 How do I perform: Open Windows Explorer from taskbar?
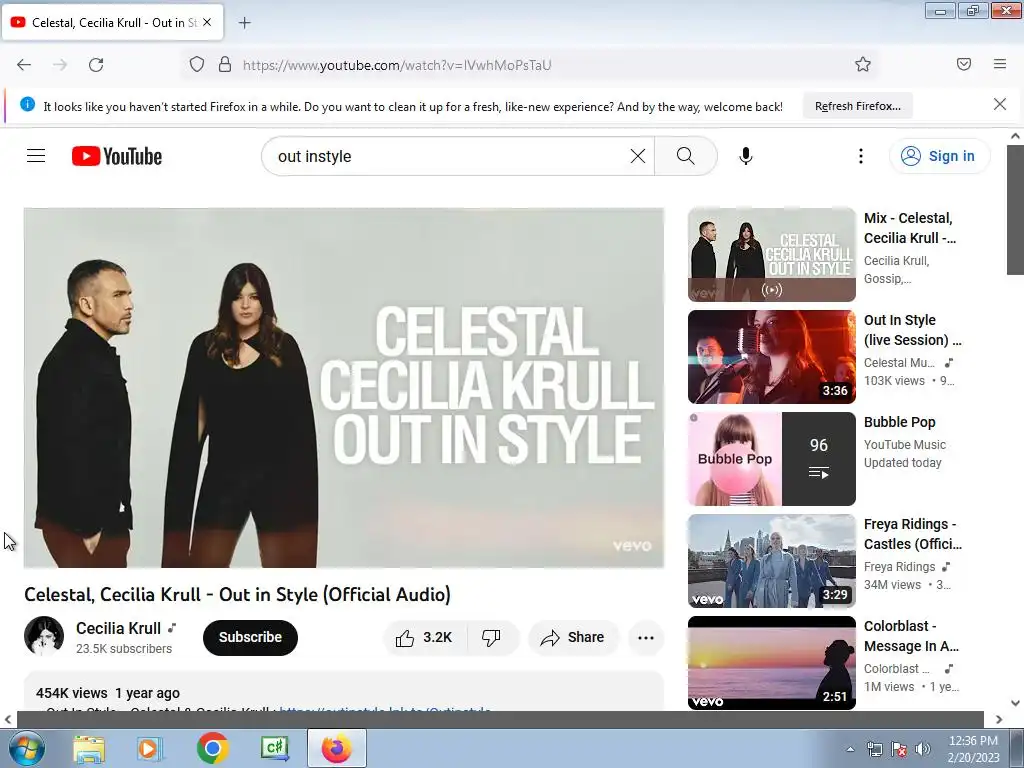[x=89, y=748]
